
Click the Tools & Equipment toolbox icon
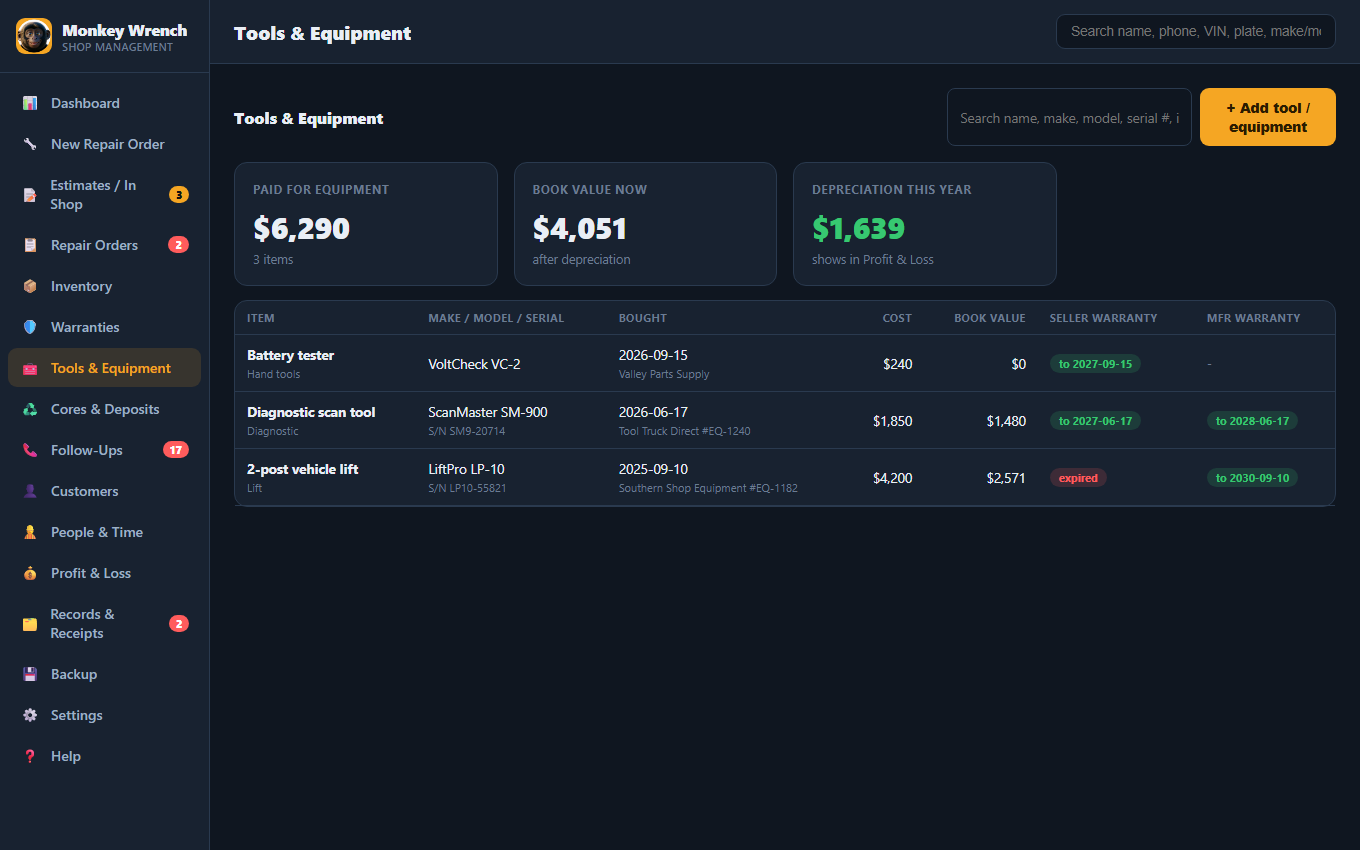(30, 368)
